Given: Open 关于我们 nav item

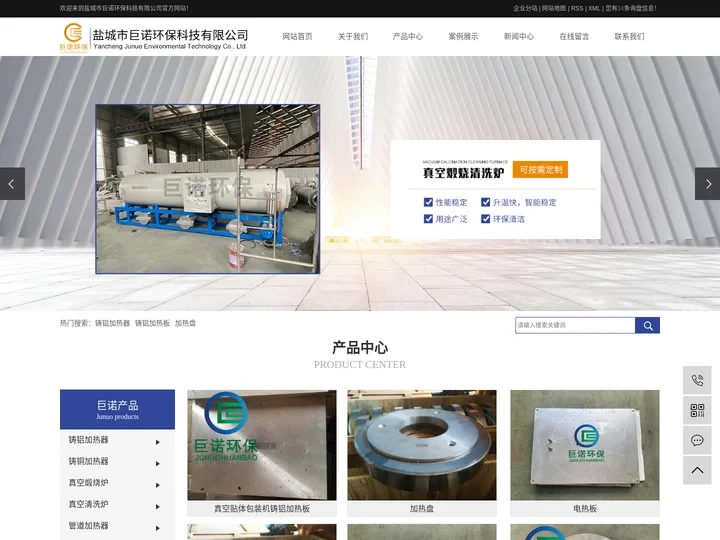Looking at the screenshot, I should click(353, 36).
